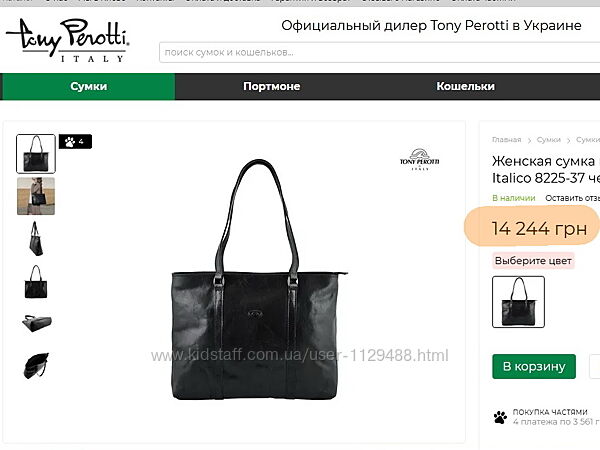View the side-angle bag thumbnail
Image resolution: width=600 pixels, height=450 pixels.
(36, 239)
